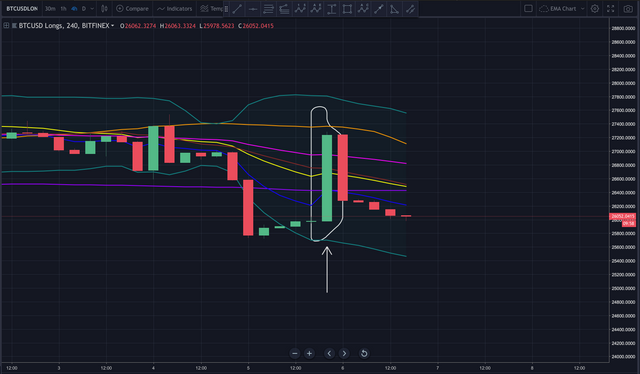The image size is (640, 374).
Task: Take a chart snapshot with camera icon
Action: point(628,9)
